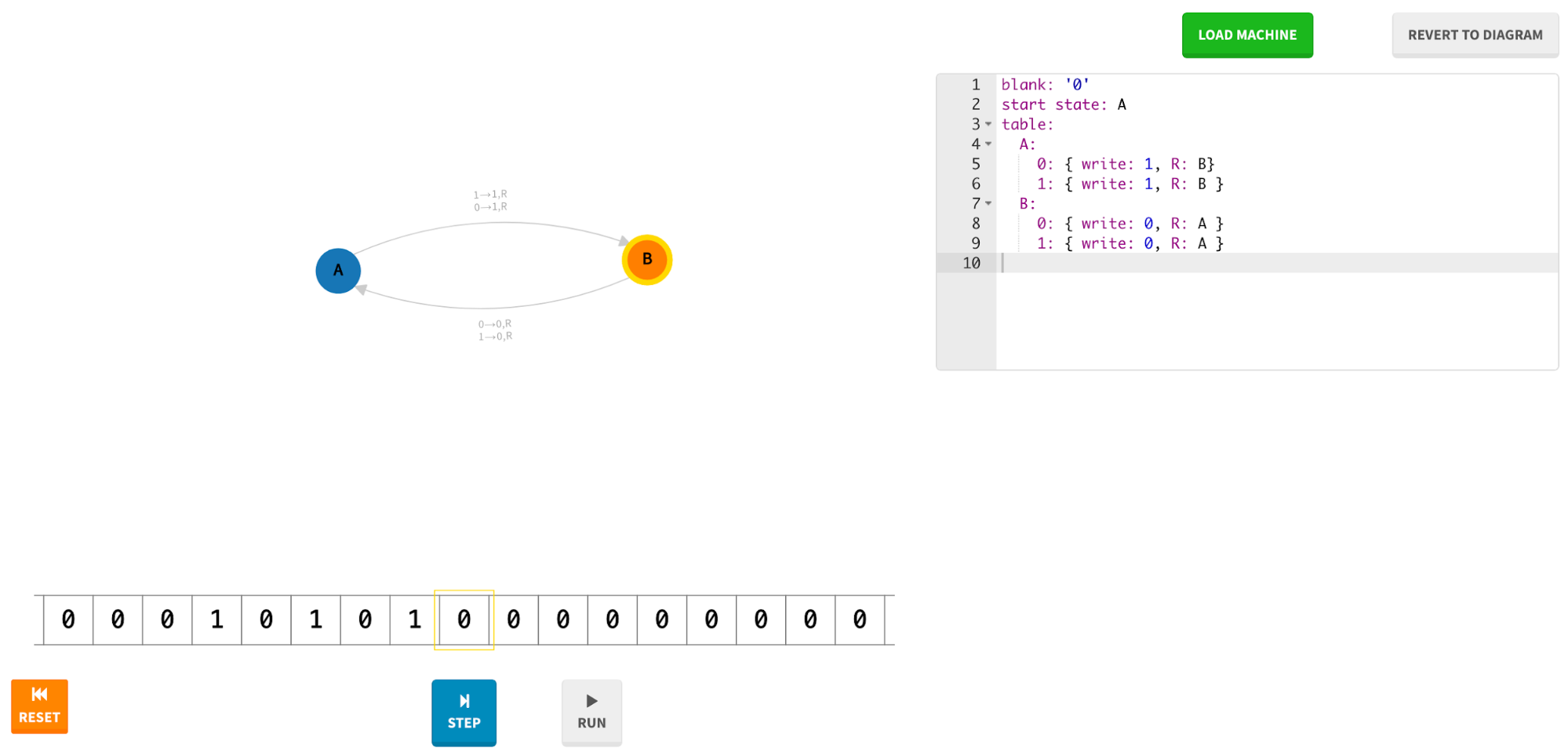Click Revert to Diagram button
Image resolution: width=1568 pixels, height=755 pixels.
[1474, 35]
